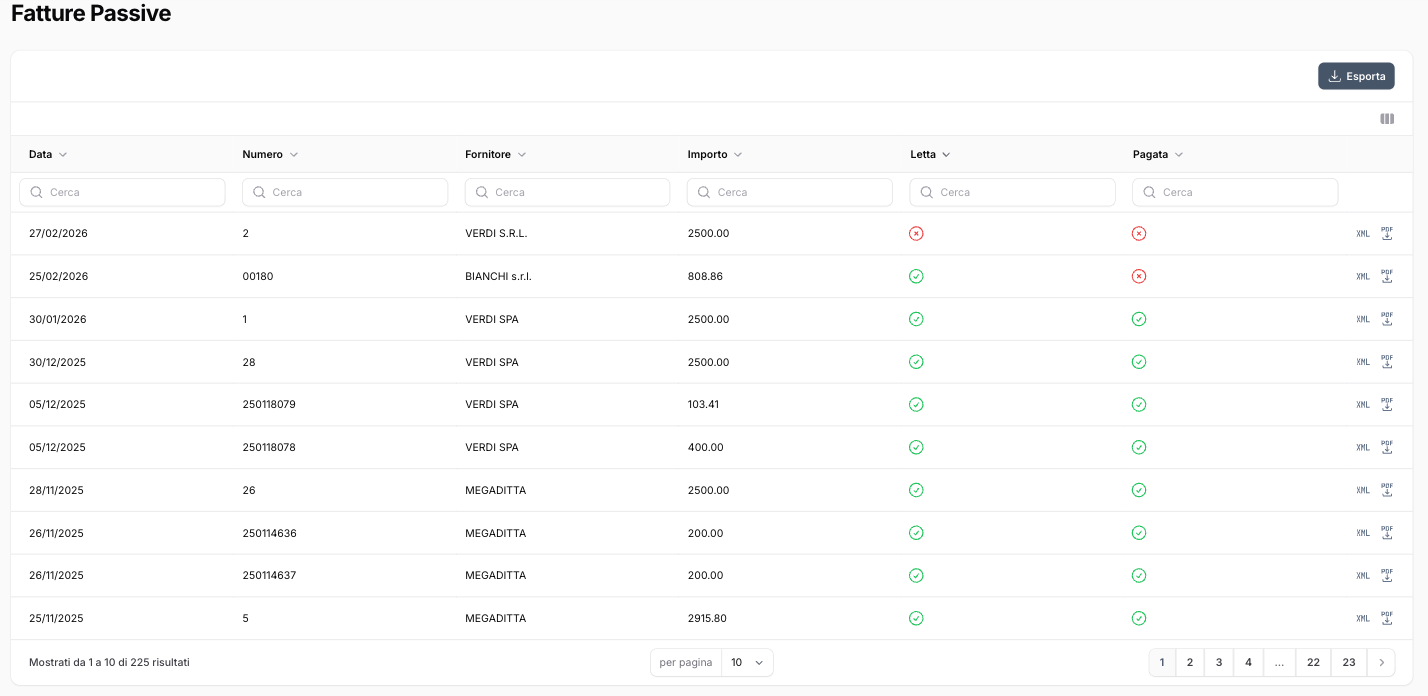Image resolution: width=1428 pixels, height=696 pixels.
Task: Open the per pagina rows dropdown
Action: click(747, 662)
